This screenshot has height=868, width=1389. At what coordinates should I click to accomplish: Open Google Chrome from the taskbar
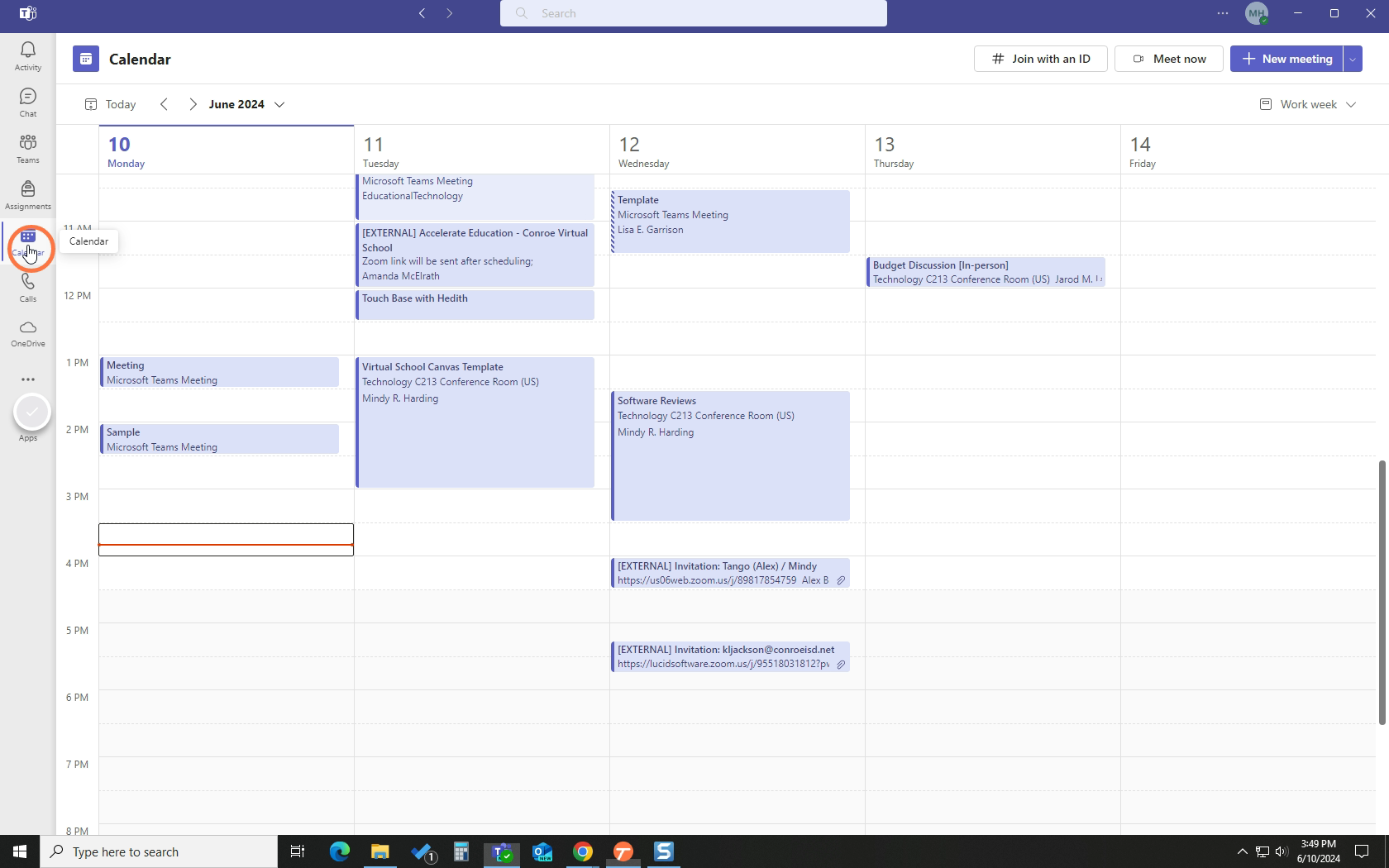point(583,851)
